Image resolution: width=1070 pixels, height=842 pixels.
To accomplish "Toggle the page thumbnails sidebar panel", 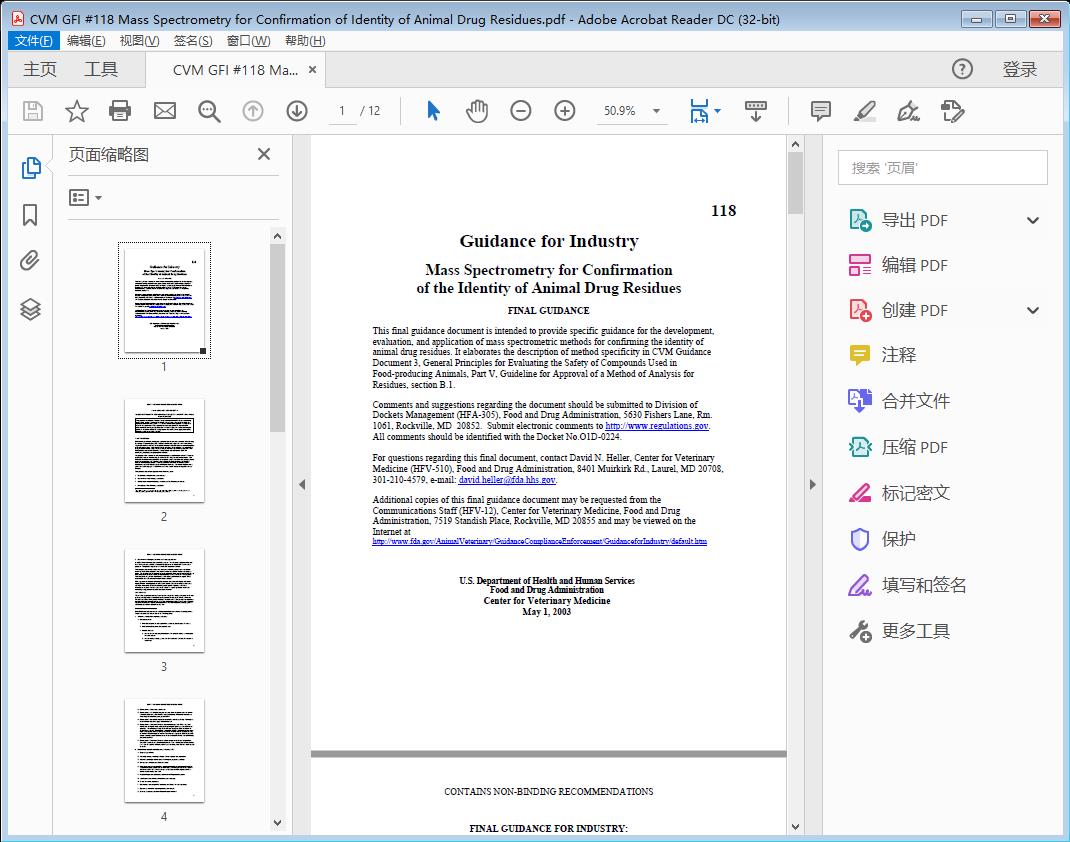I will pos(30,168).
